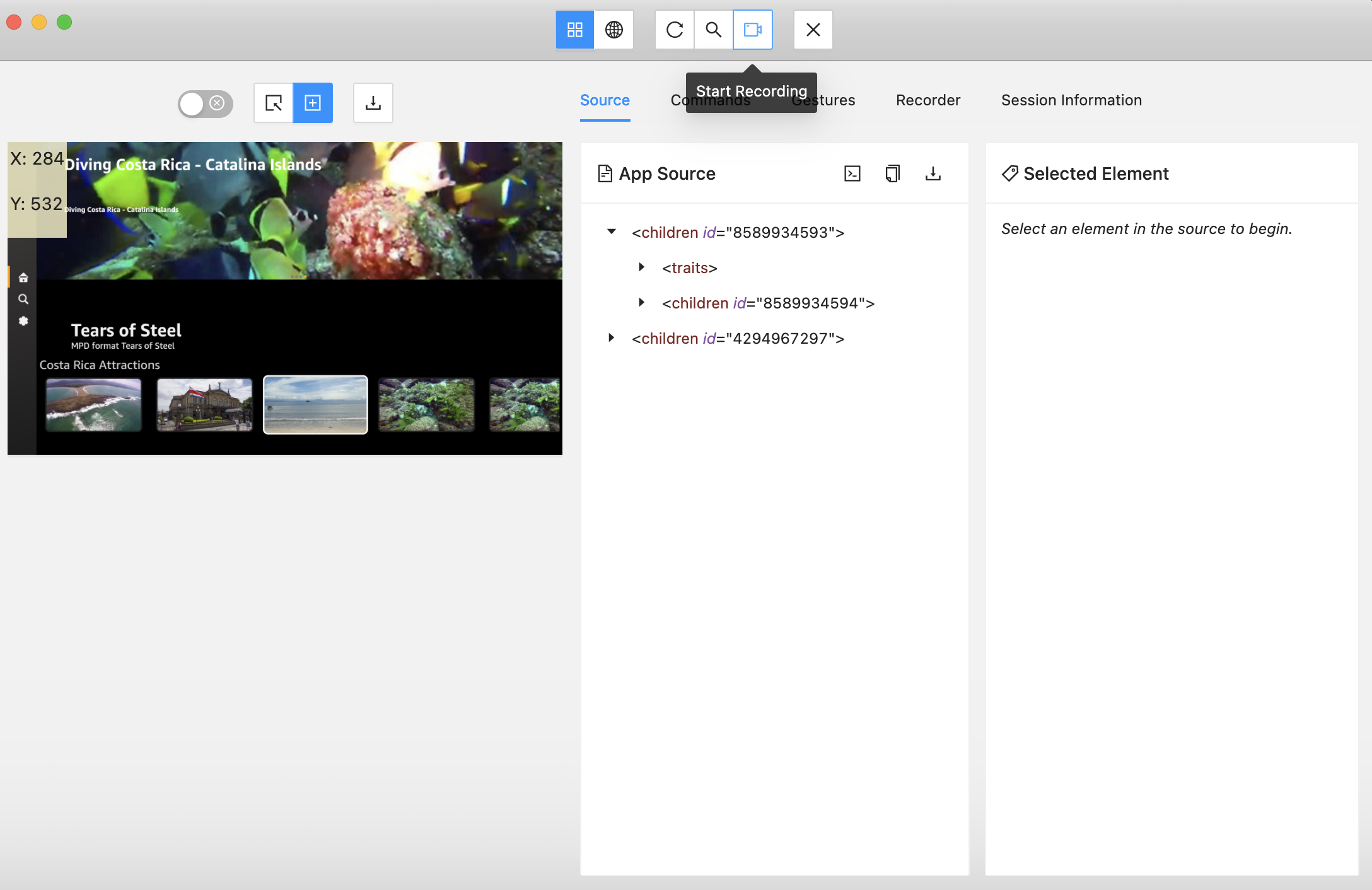Viewport: 1372px width, 890px height.
Task: Refresh source and screenshot
Action: (x=675, y=30)
